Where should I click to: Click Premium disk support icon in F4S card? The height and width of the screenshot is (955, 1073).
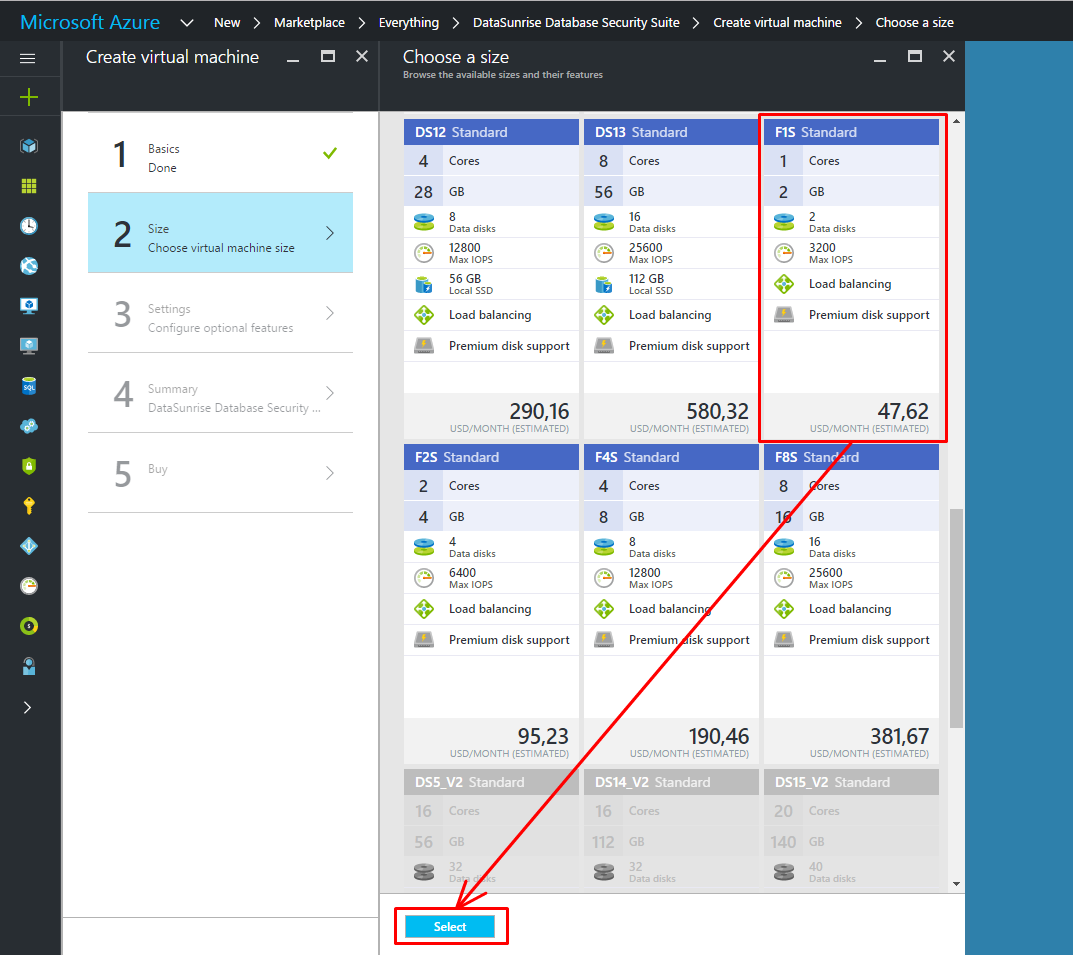coord(604,640)
